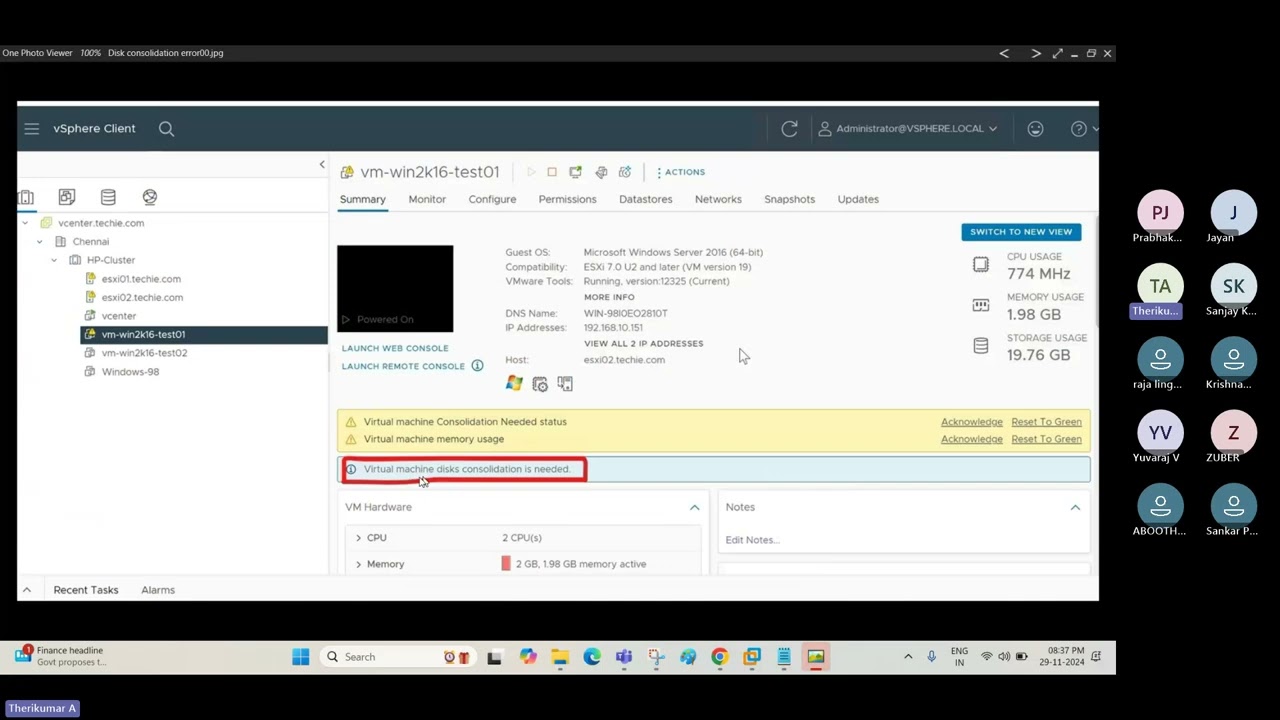Open the vSphere global search
The width and height of the screenshot is (1280, 720).
[x=166, y=128]
